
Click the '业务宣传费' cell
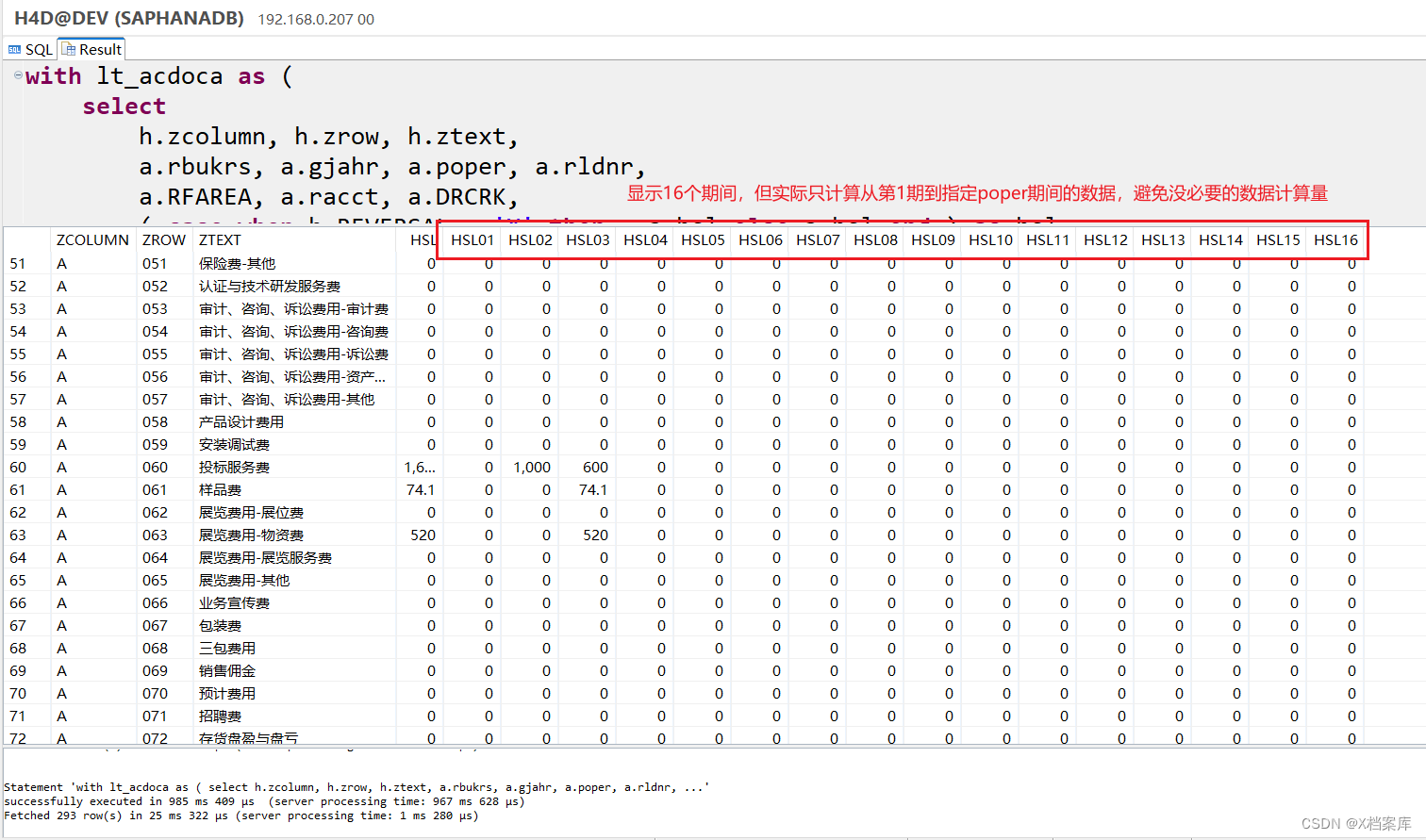(234, 602)
